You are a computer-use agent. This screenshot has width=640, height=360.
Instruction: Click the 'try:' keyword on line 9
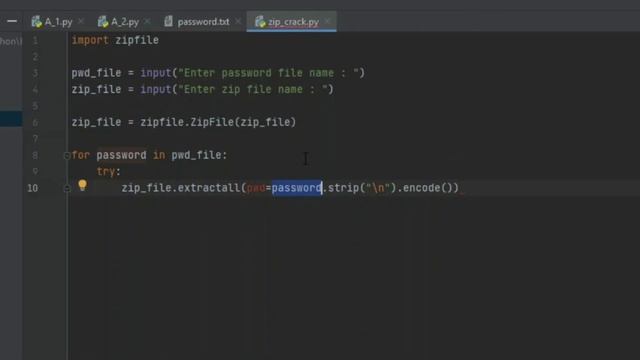coord(109,172)
